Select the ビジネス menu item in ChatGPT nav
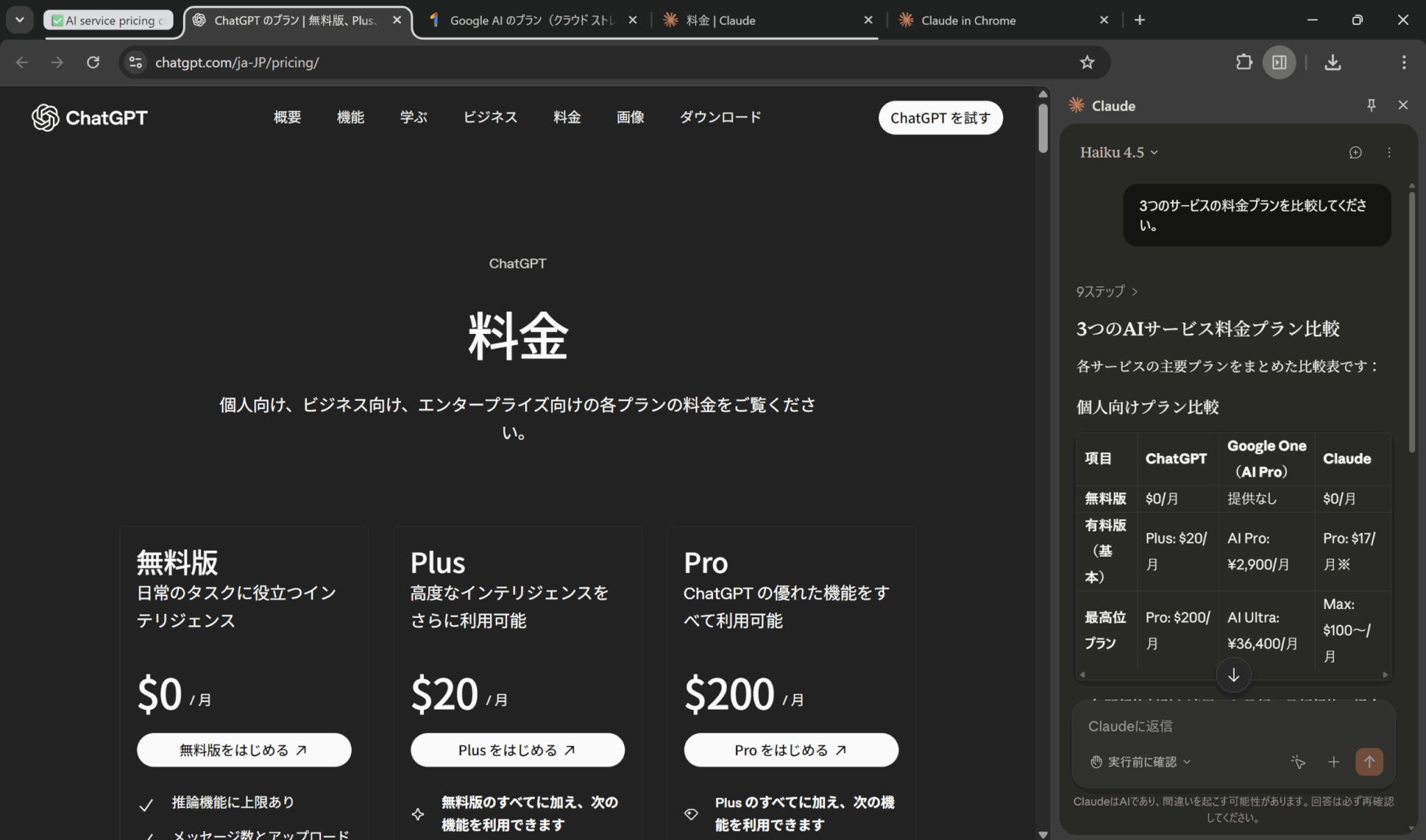Image resolution: width=1426 pixels, height=840 pixels. (490, 117)
